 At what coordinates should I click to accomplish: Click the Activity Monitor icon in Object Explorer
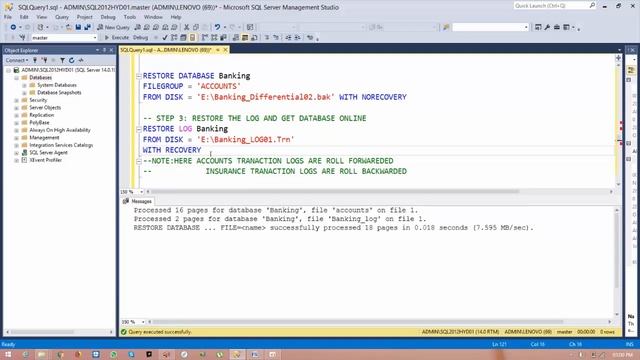pos(81,60)
